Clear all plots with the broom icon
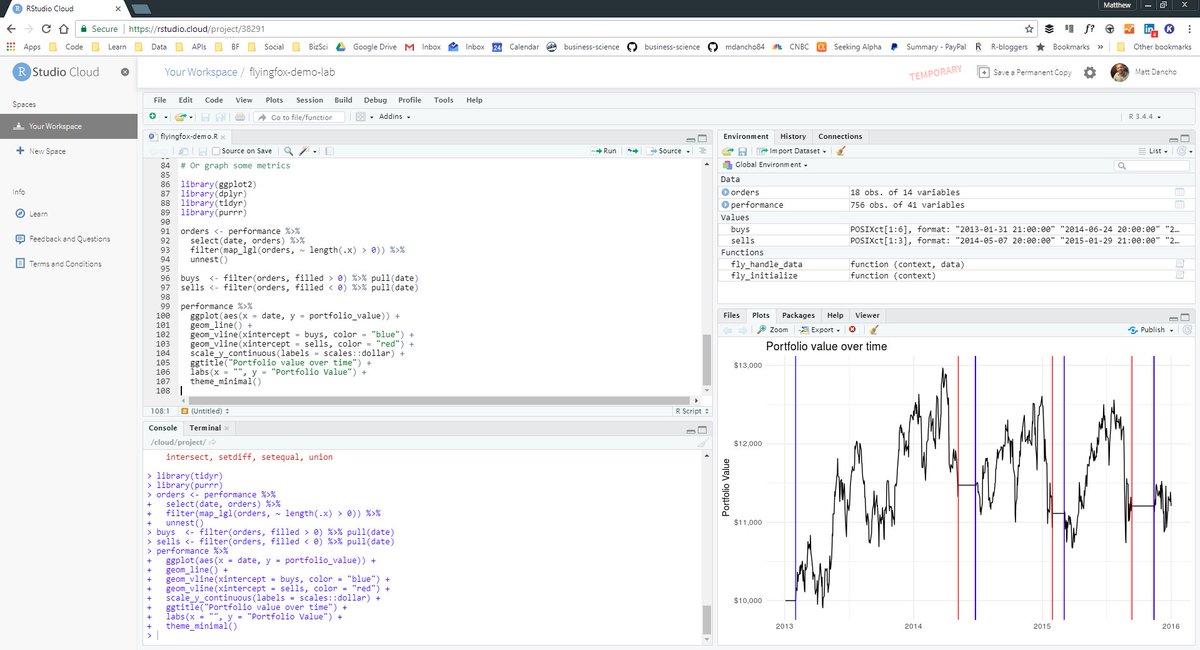Image resolution: width=1200 pixels, height=650 pixels. pos(874,329)
